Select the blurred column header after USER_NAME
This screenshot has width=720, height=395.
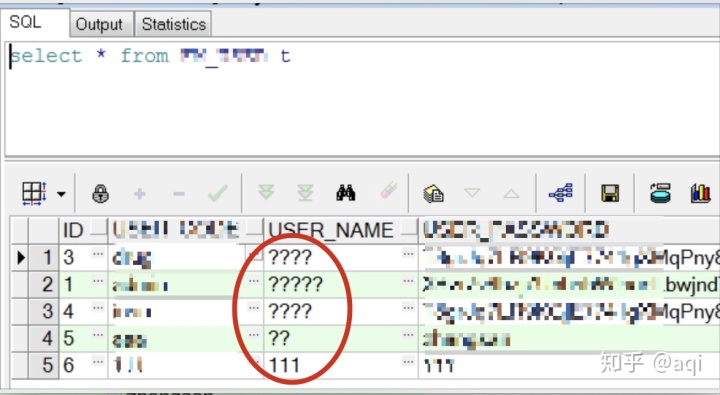tap(569, 230)
